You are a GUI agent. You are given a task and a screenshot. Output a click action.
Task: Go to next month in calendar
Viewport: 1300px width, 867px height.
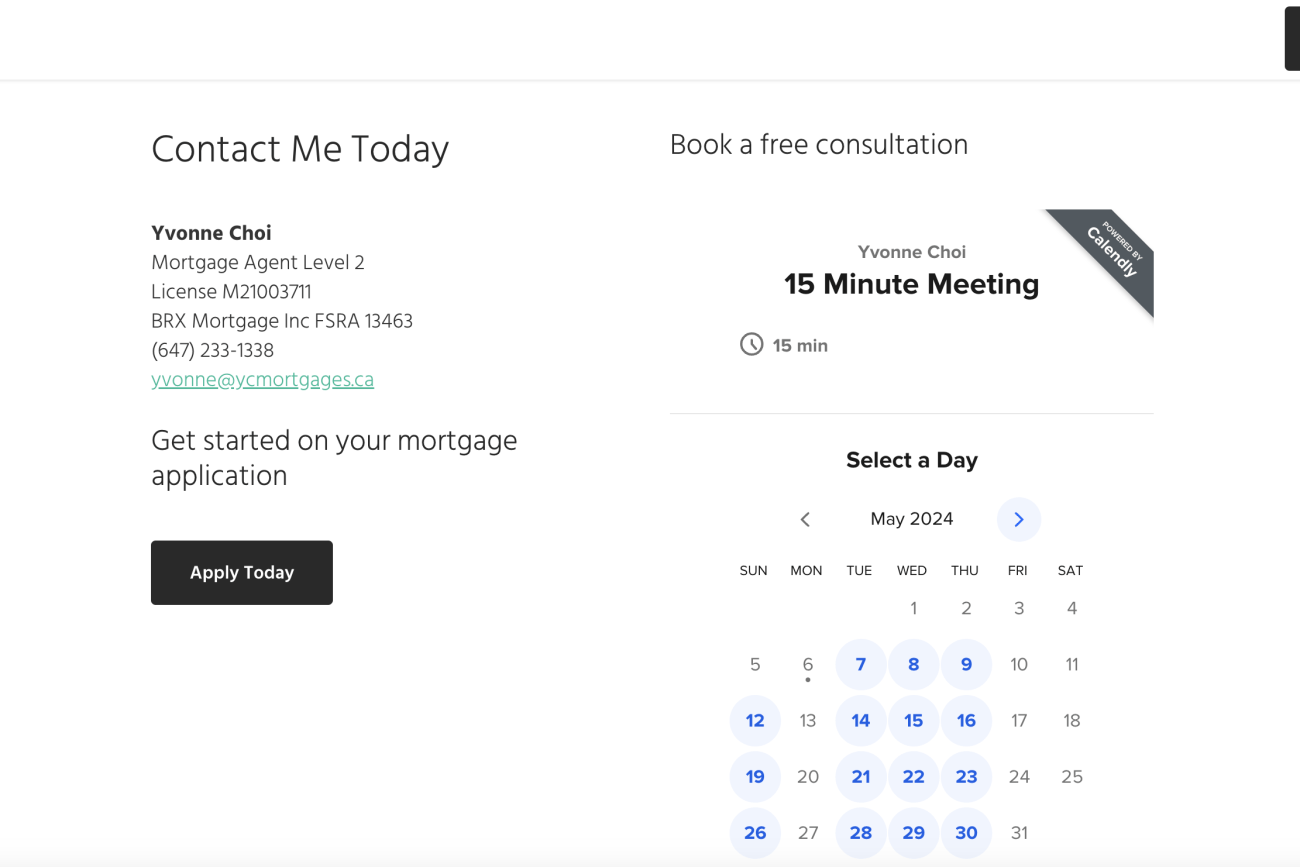[1018, 519]
